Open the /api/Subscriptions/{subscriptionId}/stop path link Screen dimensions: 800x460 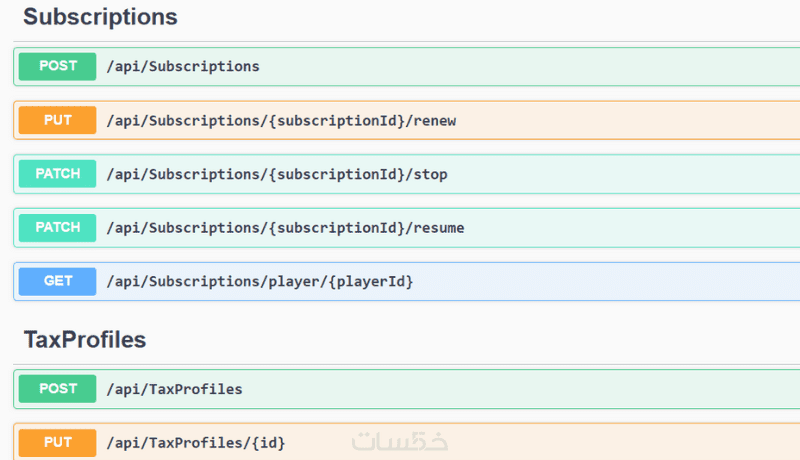tap(277, 174)
